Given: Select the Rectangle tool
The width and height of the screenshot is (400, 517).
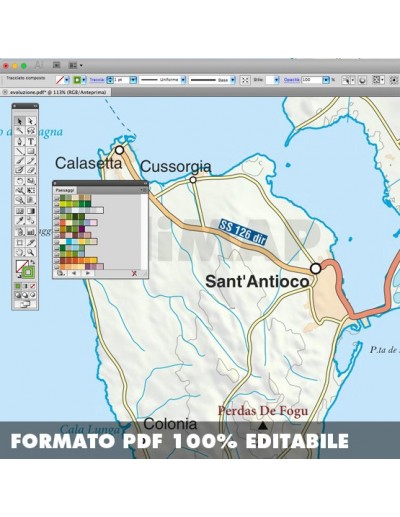Looking at the screenshot, I should click(x=31, y=151).
